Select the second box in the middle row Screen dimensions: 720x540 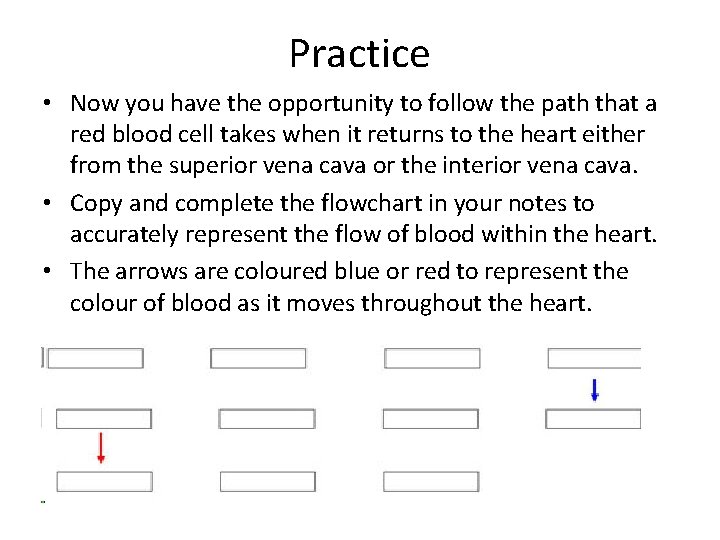tap(266, 419)
